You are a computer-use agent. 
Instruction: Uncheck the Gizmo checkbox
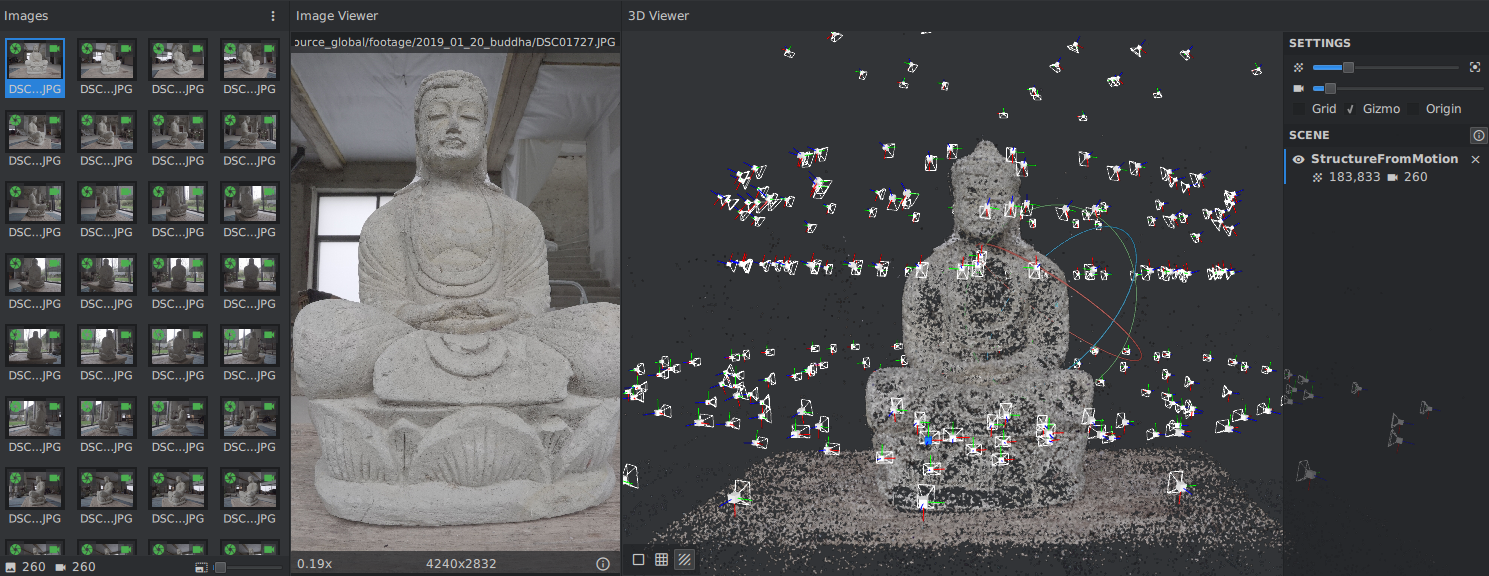(x=1350, y=109)
